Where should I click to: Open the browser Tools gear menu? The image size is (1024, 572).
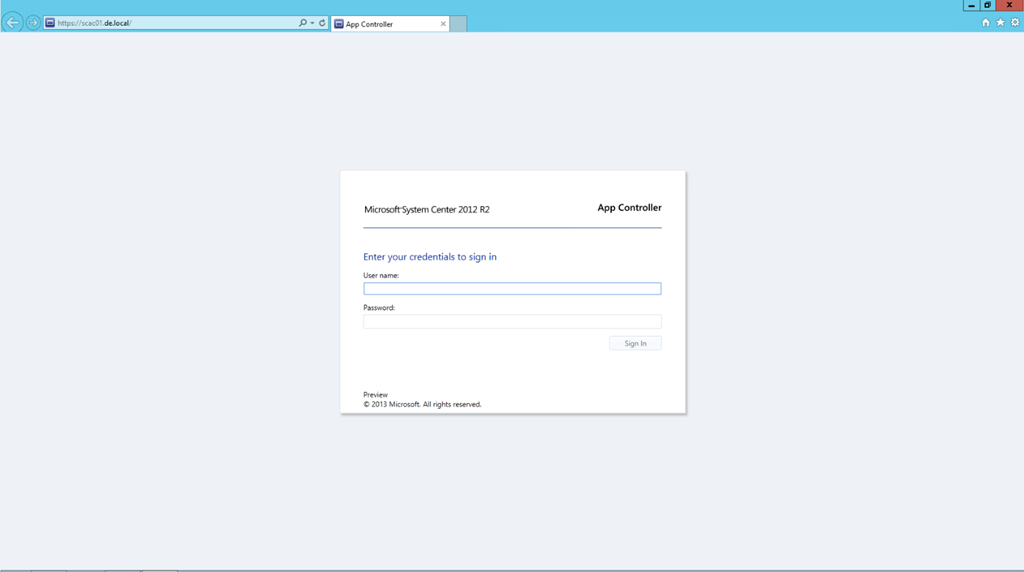tap(1015, 23)
